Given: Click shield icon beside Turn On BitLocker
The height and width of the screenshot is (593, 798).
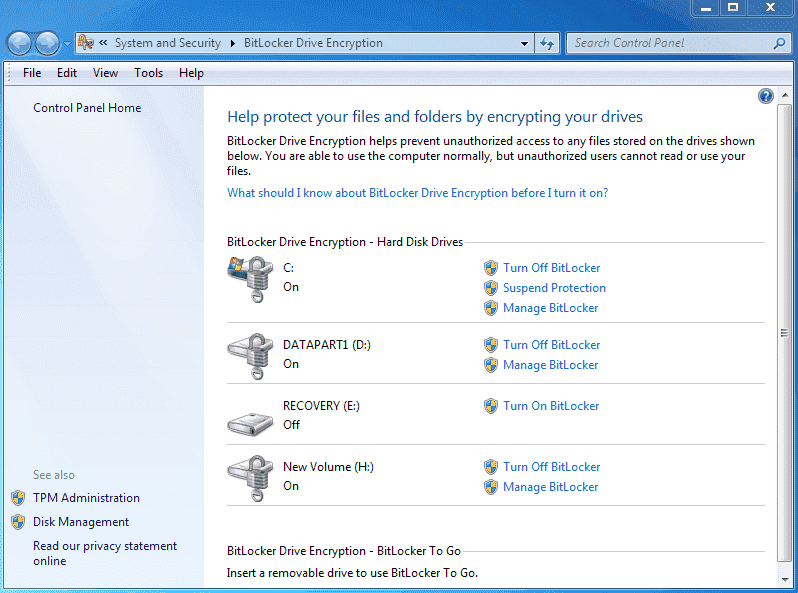Looking at the screenshot, I should click(491, 406).
